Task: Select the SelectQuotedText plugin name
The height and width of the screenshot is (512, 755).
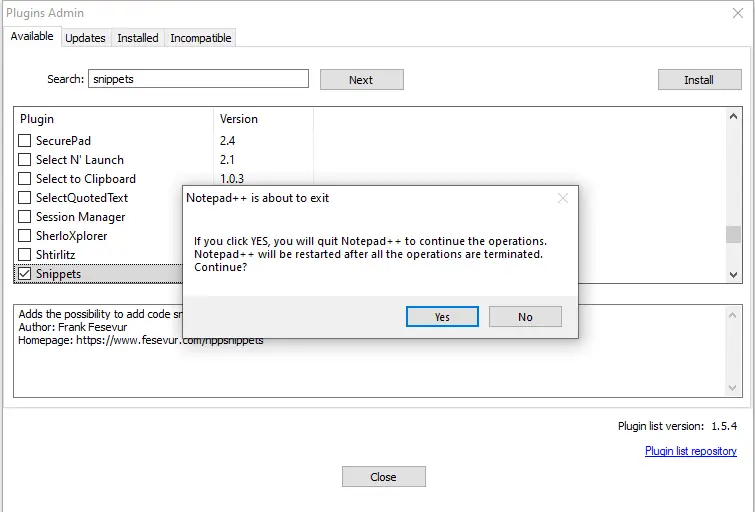Action: click(82, 197)
